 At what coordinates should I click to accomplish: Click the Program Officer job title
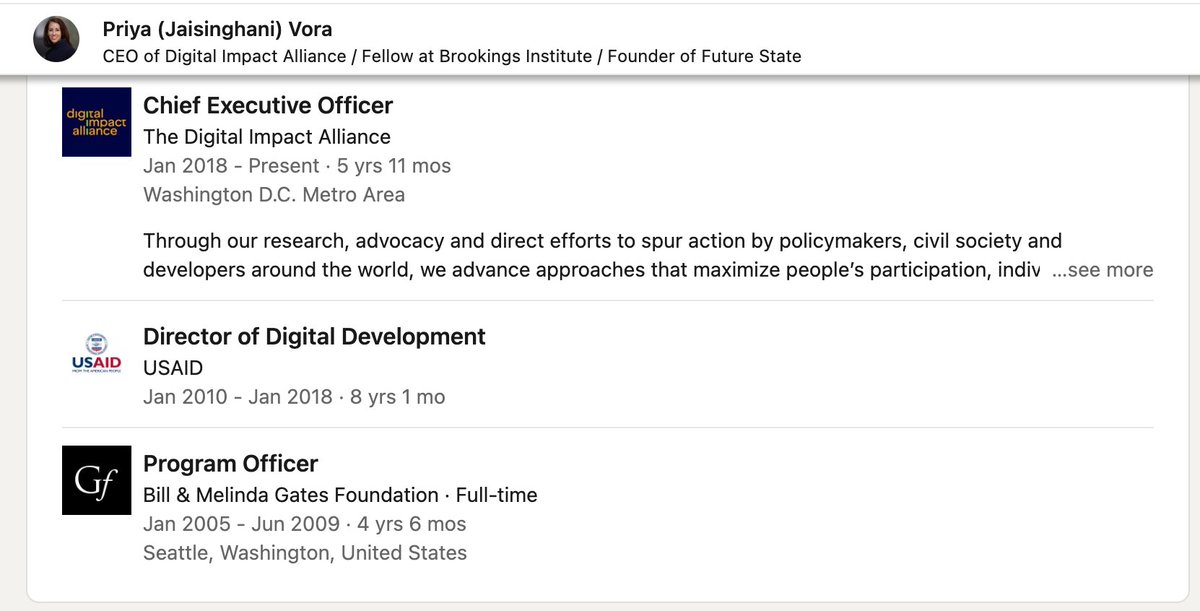click(x=230, y=463)
